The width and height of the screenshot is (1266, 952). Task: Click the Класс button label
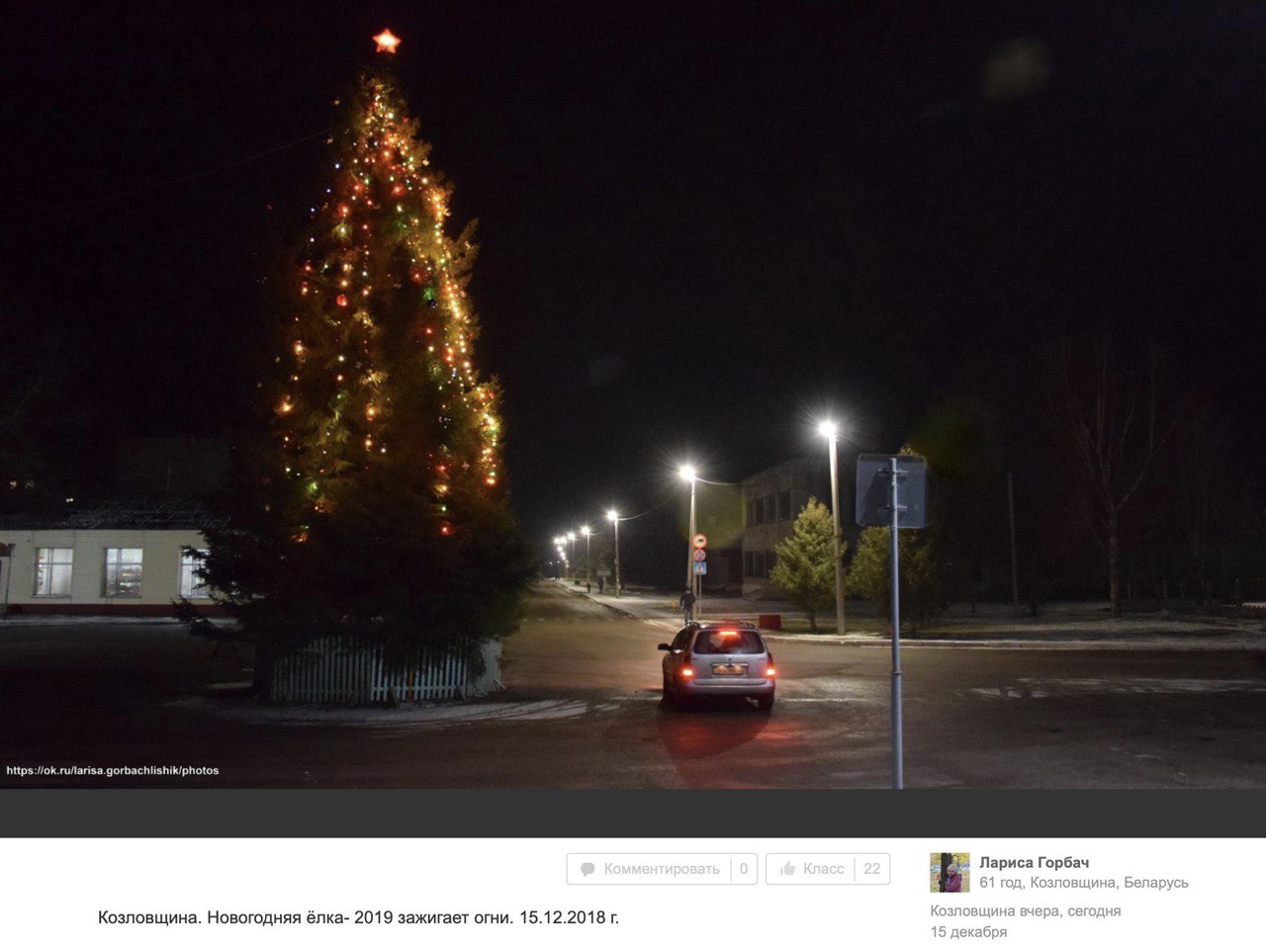tap(824, 869)
